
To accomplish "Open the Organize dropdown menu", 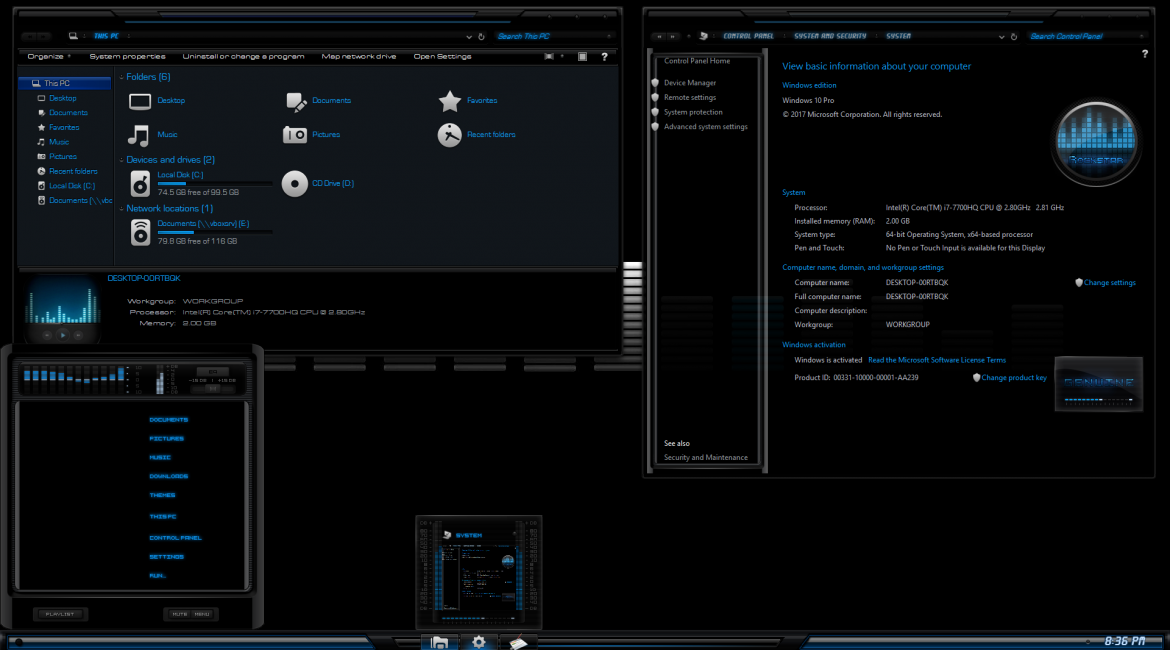I will pyautogui.click(x=49, y=57).
